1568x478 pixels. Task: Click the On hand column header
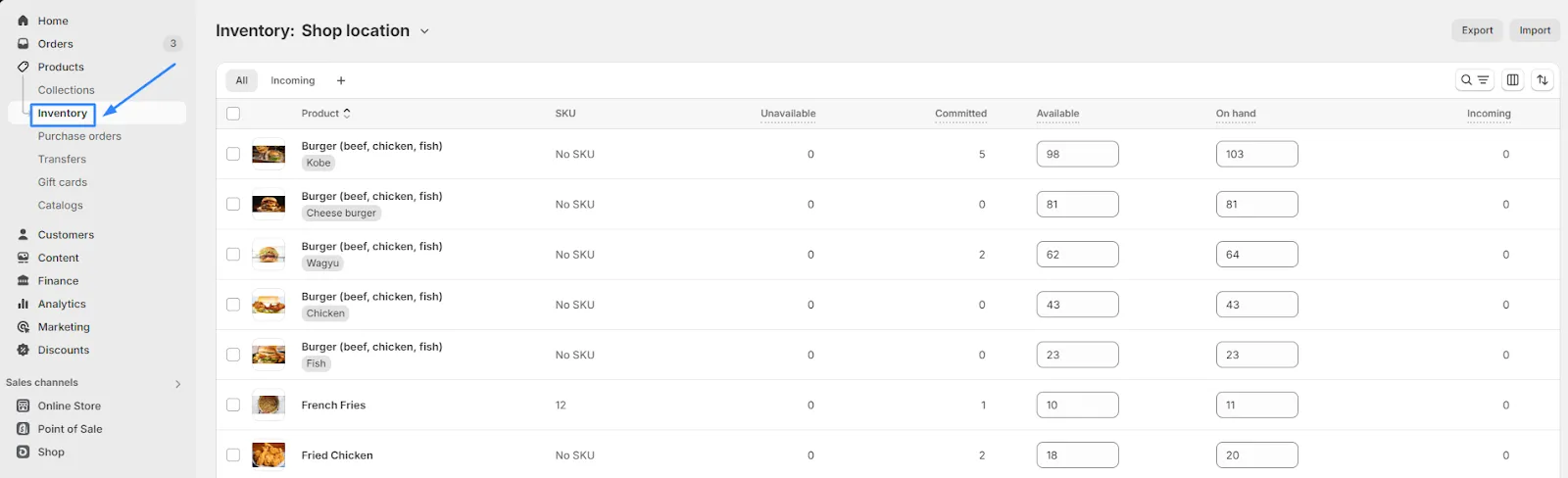(x=1236, y=114)
